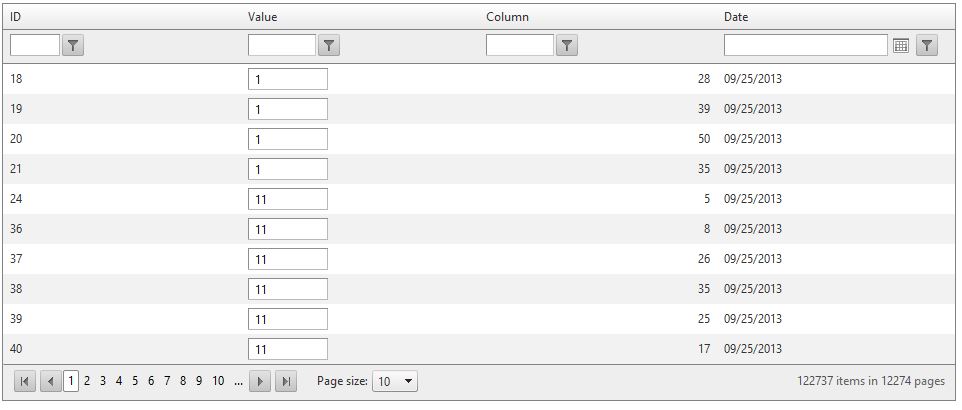This screenshot has width=962, height=410.
Task: Go to page 2
Action: (x=87, y=381)
